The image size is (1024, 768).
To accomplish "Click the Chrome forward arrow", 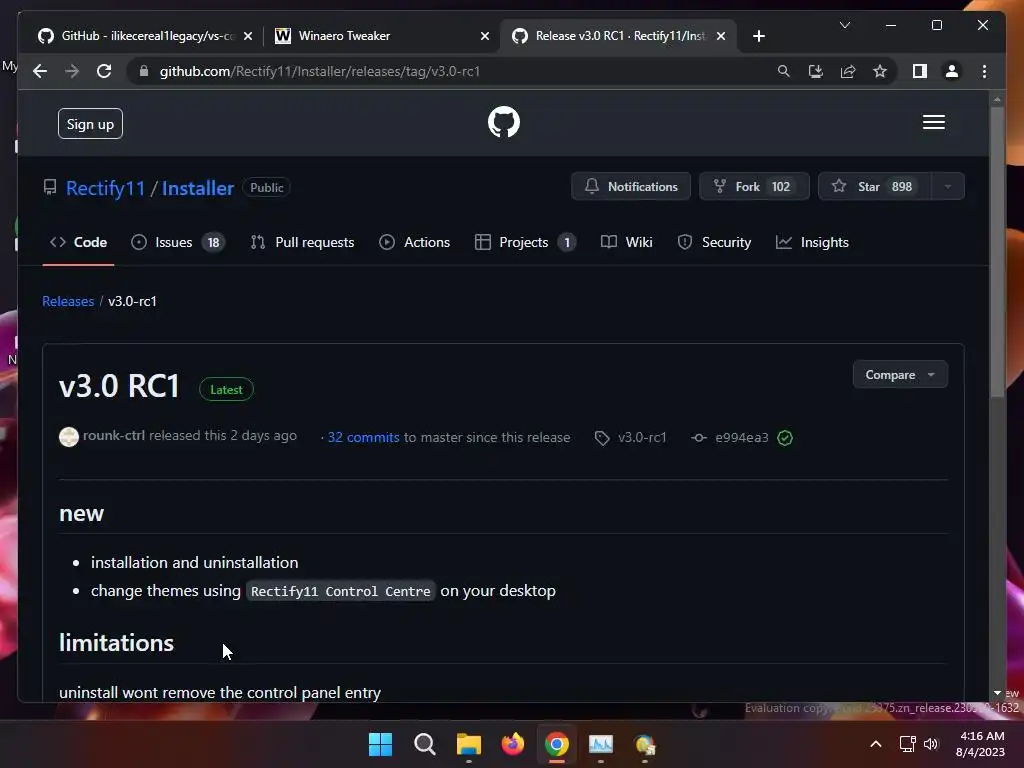I will (x=72, y=71).
